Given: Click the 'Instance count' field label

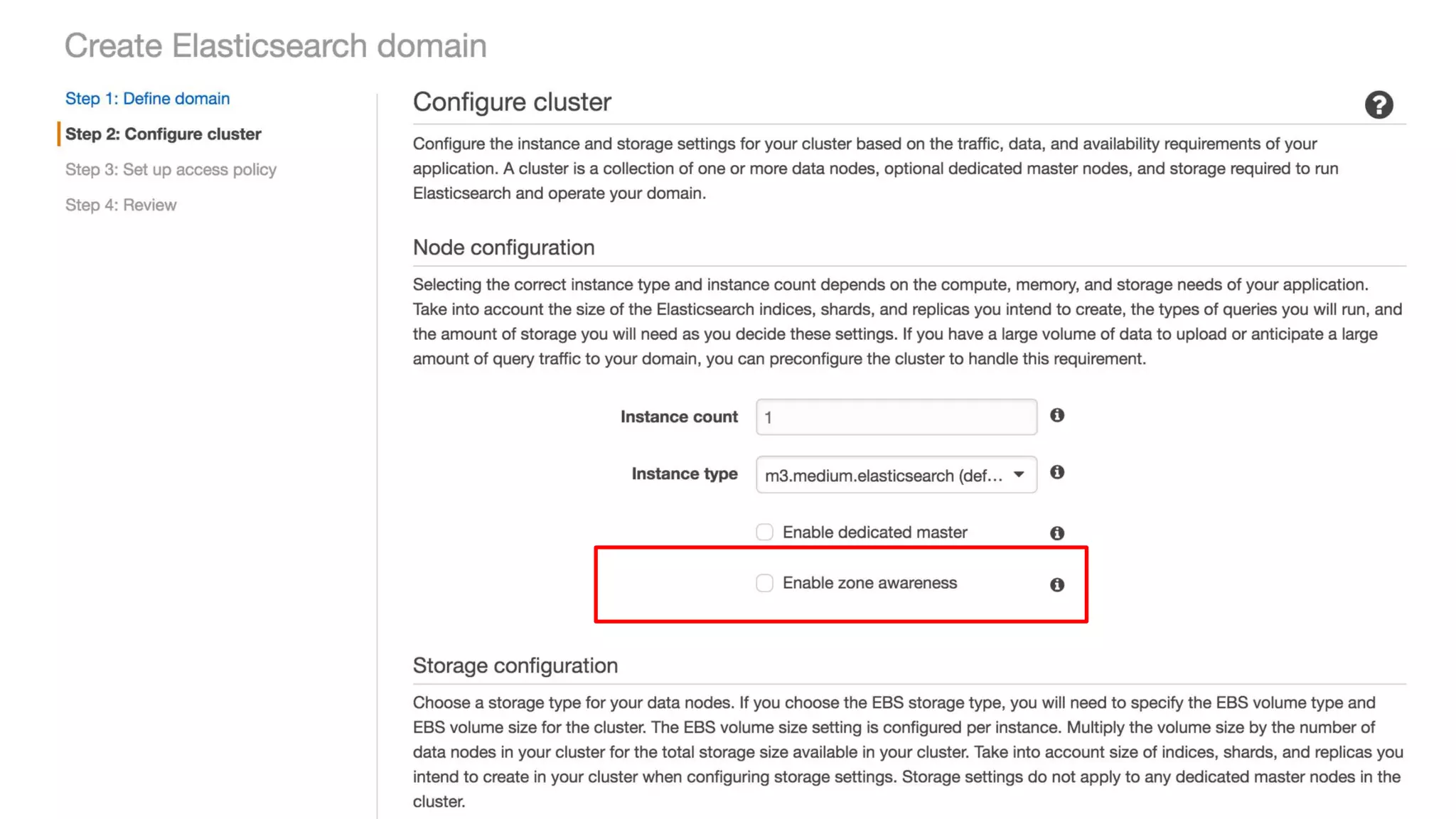Looking at the screenshot, I should tap(678, 417).
